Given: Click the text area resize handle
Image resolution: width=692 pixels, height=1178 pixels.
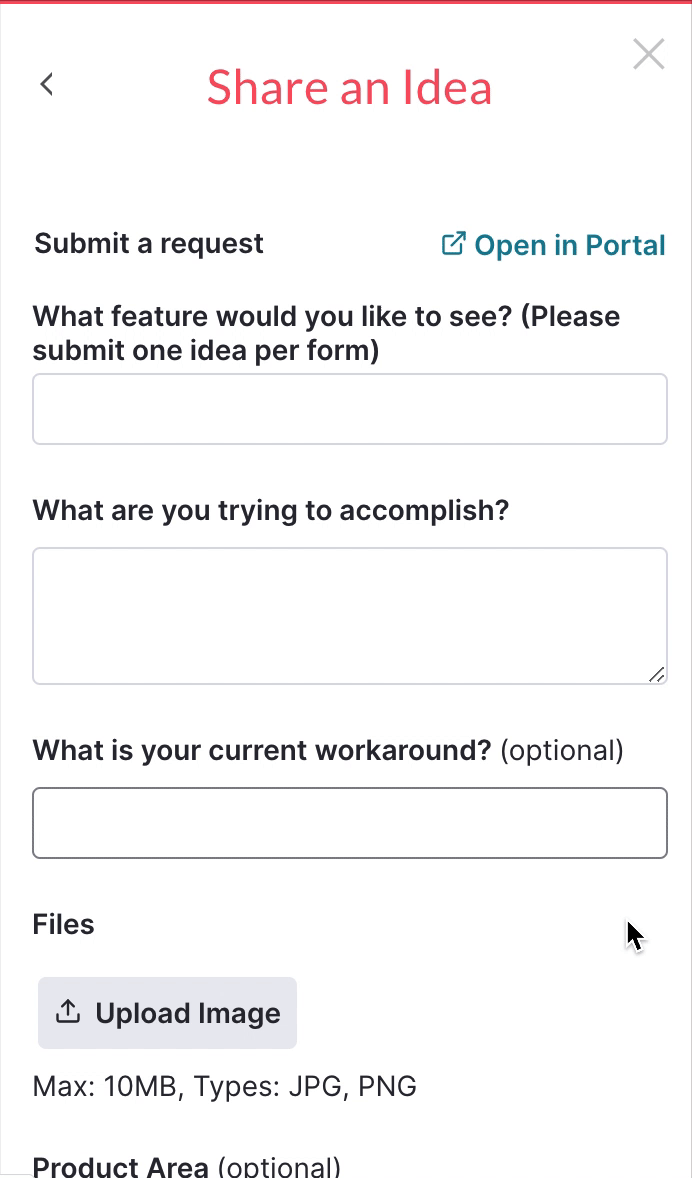Looking at the screenshot, I should [656, 675].
